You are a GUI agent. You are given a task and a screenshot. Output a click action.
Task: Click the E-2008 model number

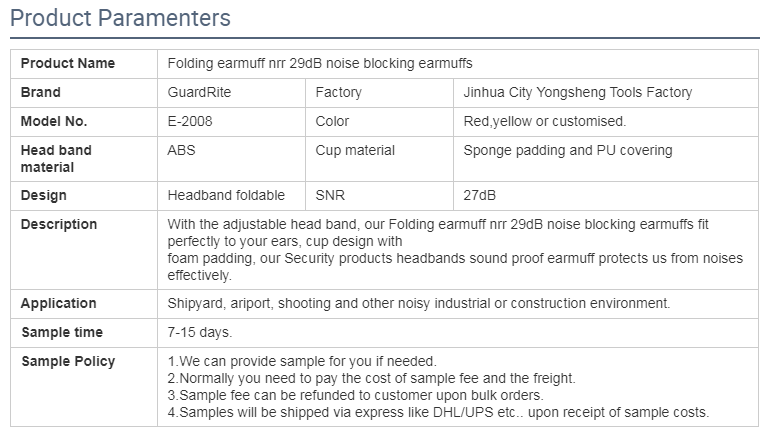pyautogui.click(x=190, y=121)
